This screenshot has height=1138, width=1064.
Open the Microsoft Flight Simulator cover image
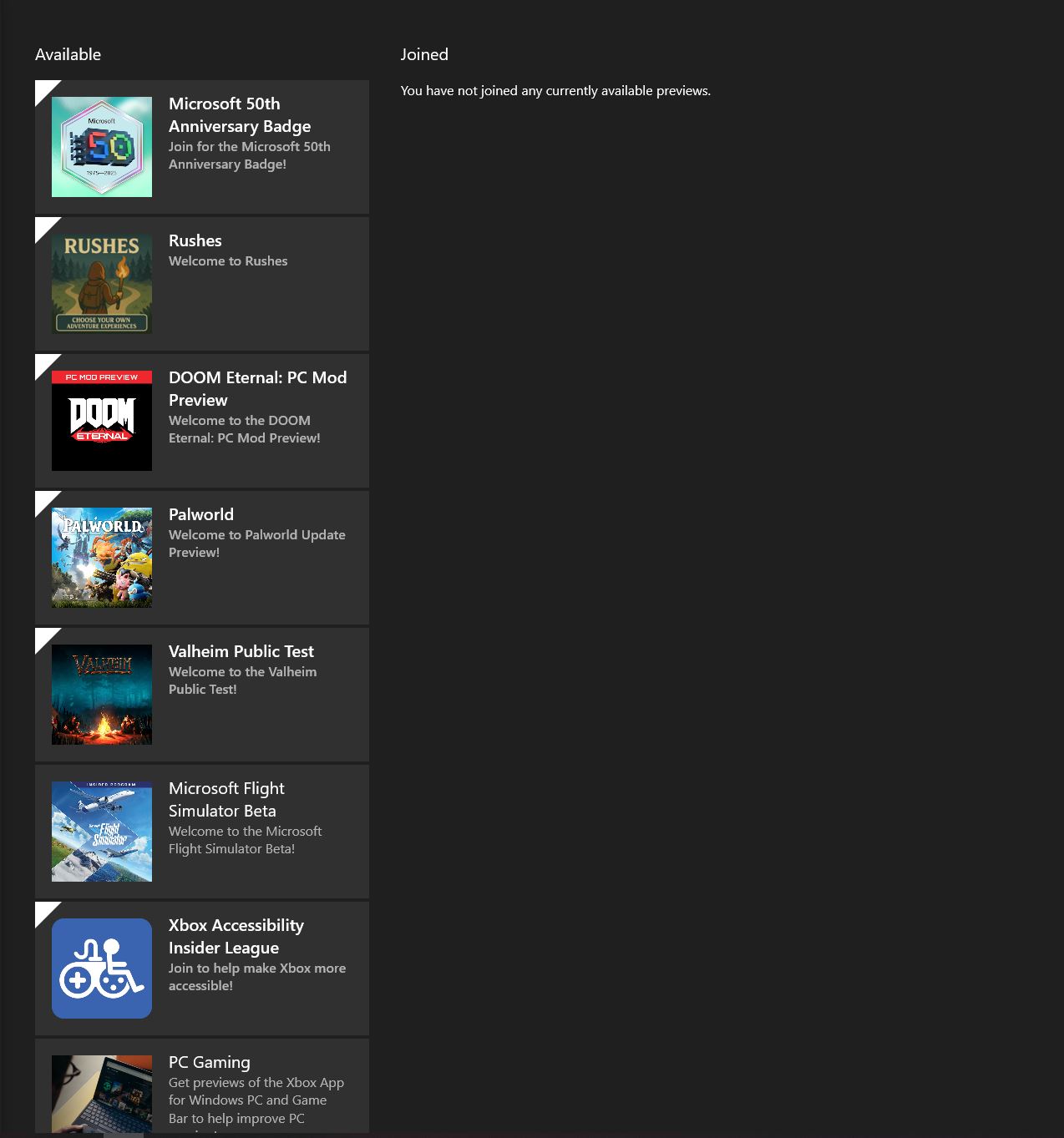(x=102, y=832)
